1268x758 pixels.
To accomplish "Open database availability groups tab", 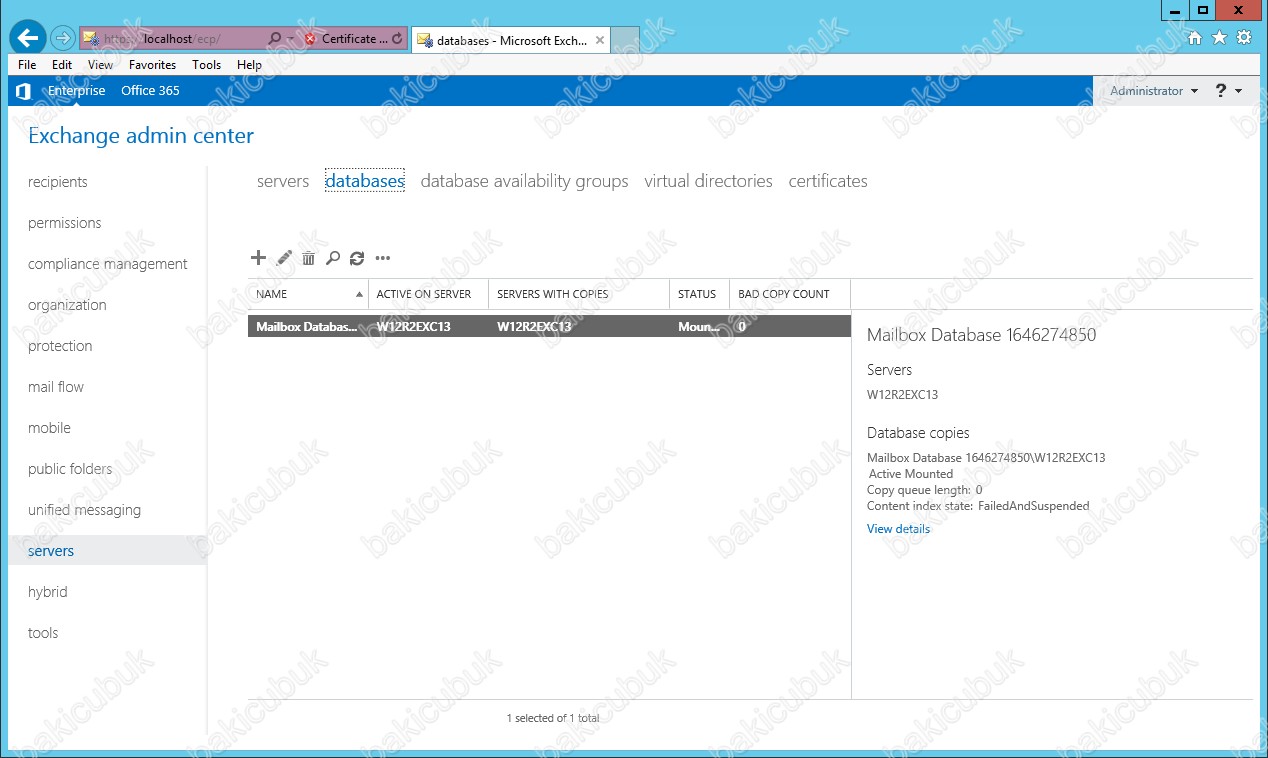I will [524, 181].
